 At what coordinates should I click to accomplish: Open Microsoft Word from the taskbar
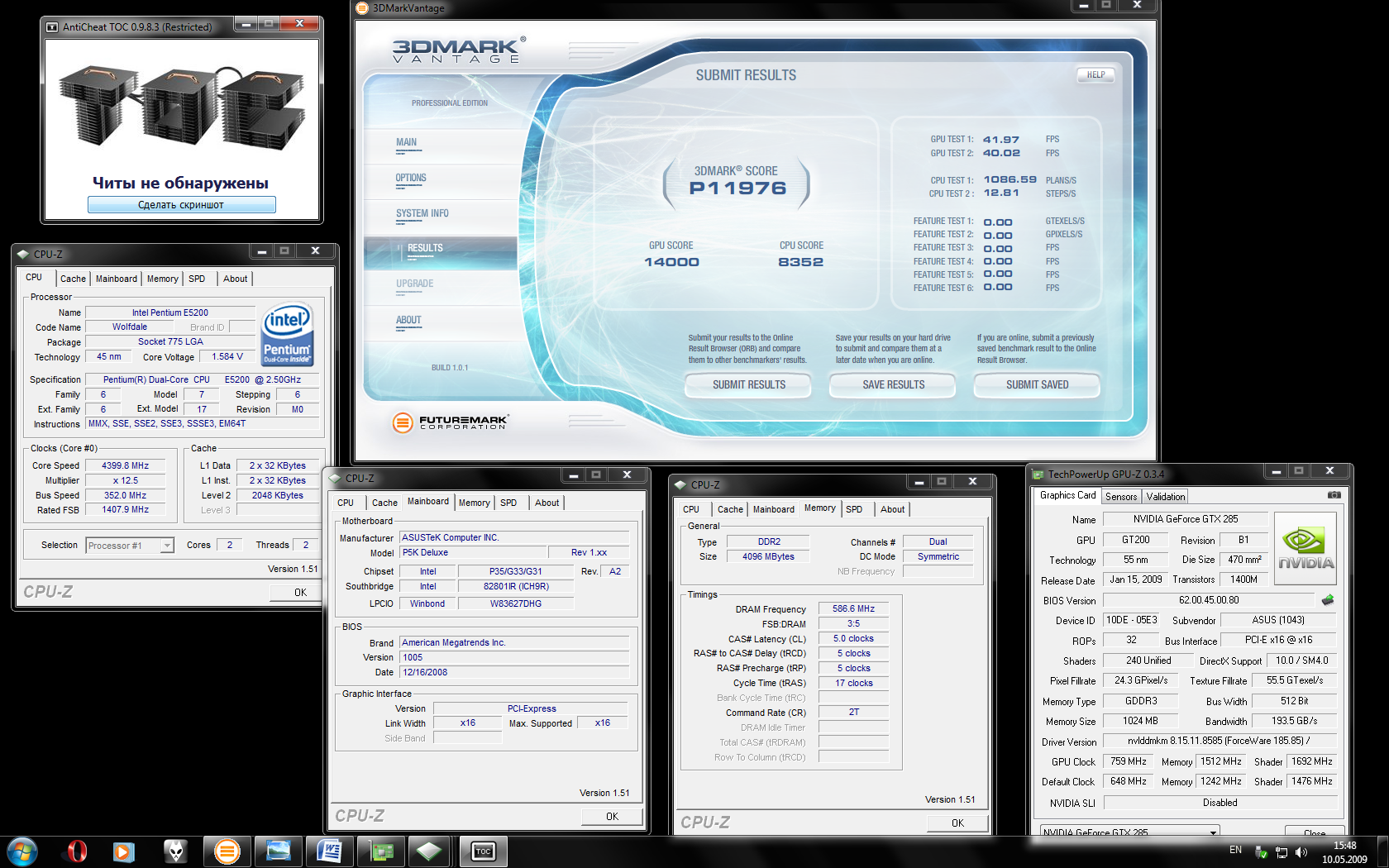(x=329, y=851)
